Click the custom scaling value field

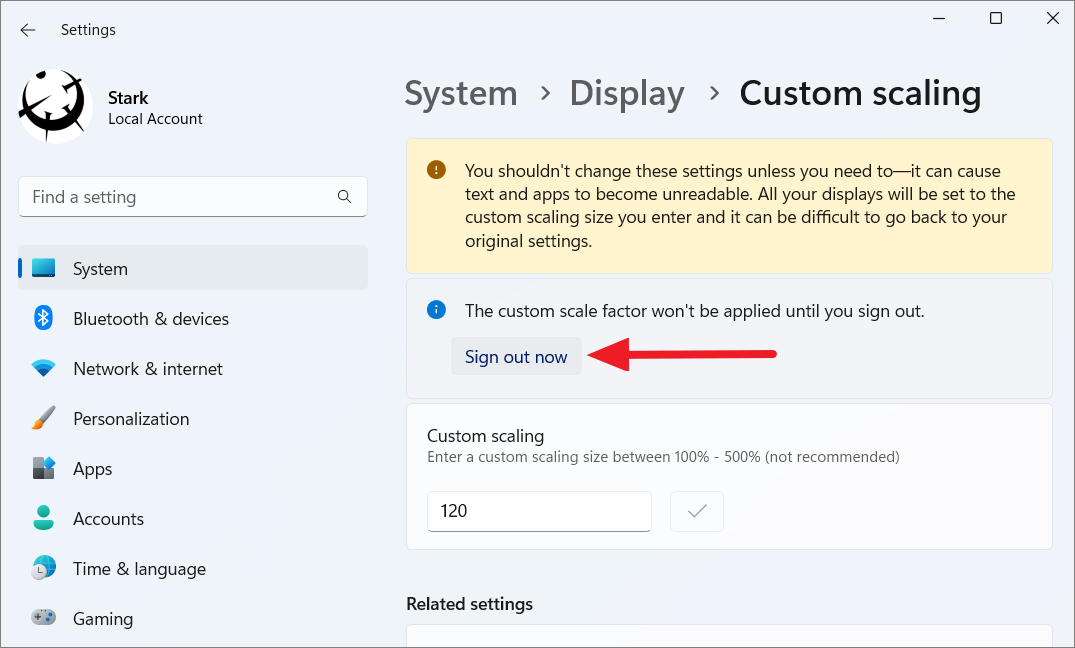(539, 511)
